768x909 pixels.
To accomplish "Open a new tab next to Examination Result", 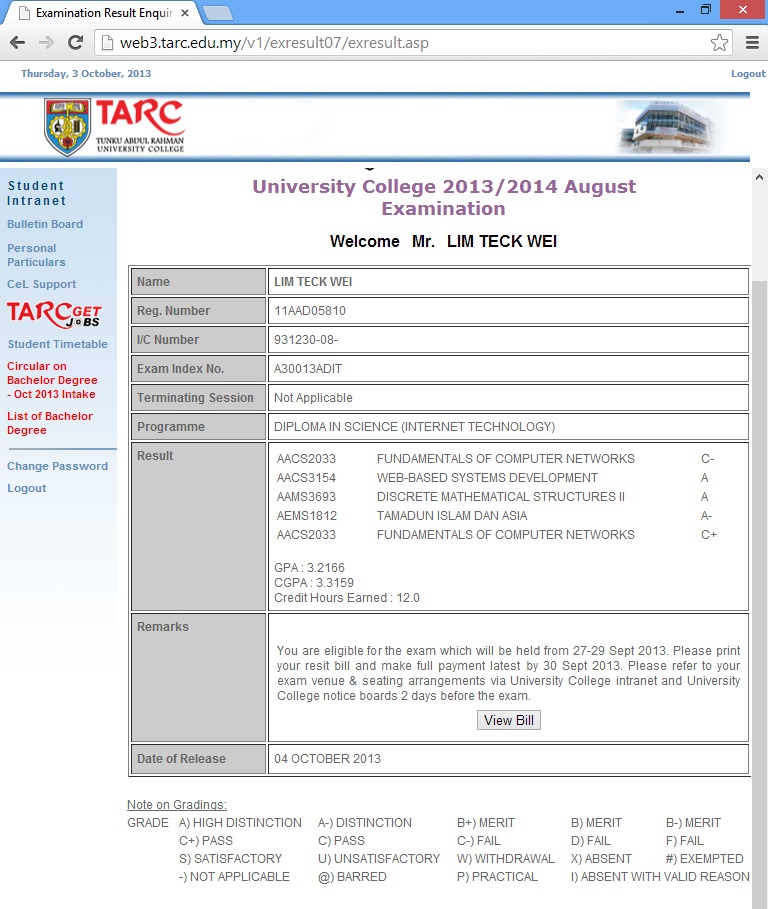I will click(219, 13).
